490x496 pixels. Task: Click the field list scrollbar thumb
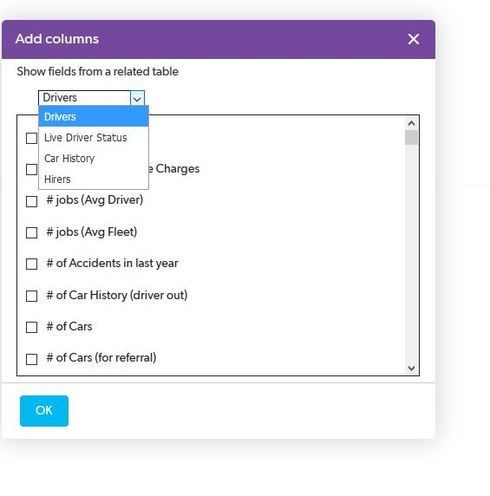point(411,137)
